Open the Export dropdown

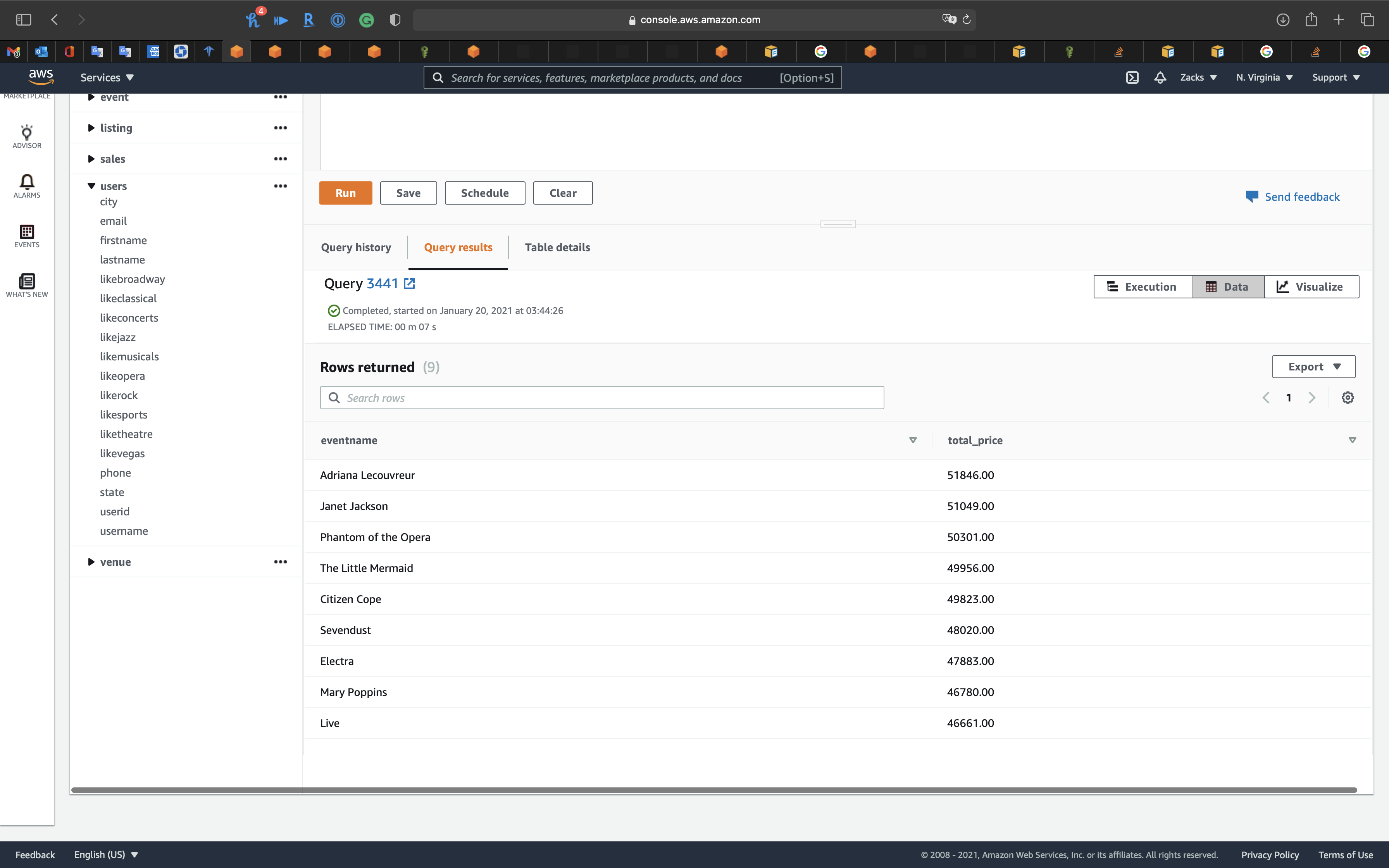point(1313,367)
